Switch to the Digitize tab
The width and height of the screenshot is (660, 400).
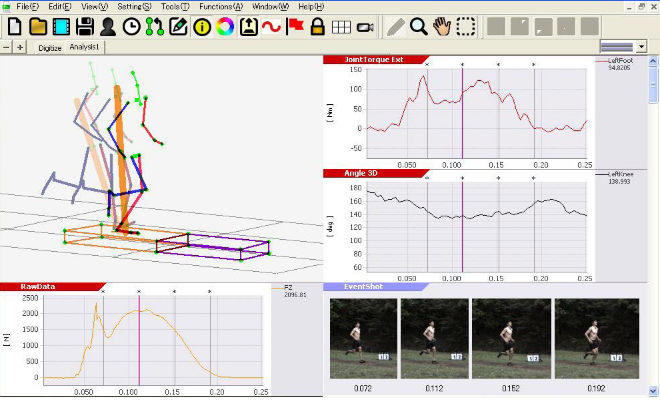[x=49, y=47]
